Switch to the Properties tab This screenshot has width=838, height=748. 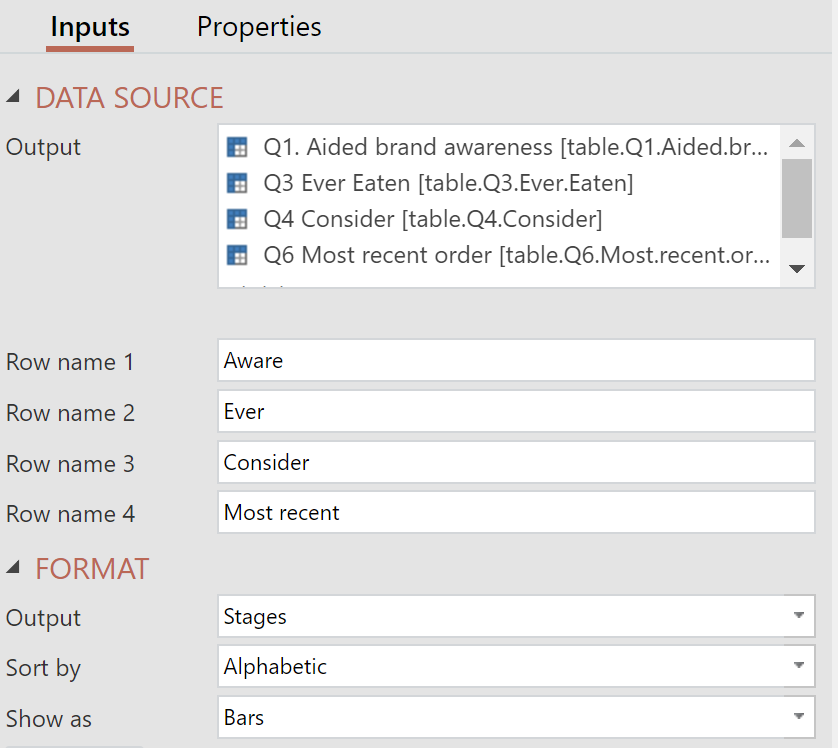tap(259, 27)
